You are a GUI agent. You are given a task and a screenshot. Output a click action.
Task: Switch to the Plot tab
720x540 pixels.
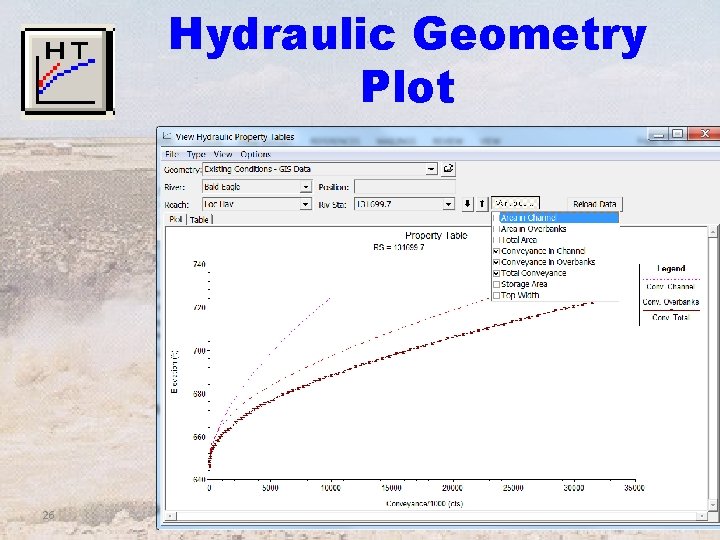click(175, 219)
